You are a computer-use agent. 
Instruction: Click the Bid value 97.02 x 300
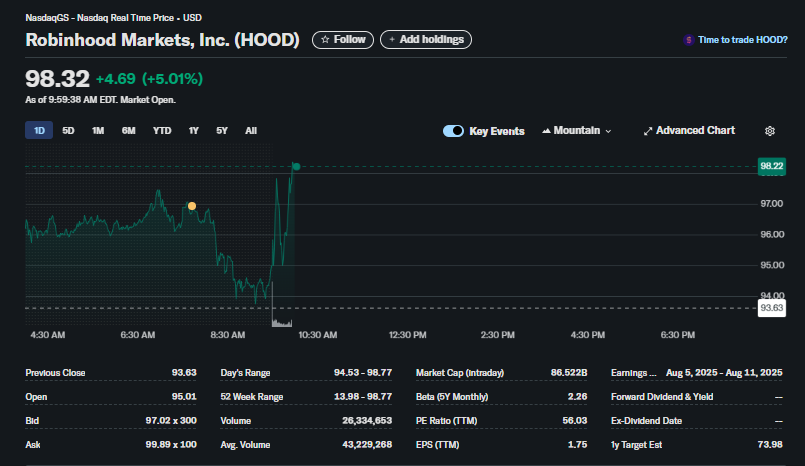point(171,421)
